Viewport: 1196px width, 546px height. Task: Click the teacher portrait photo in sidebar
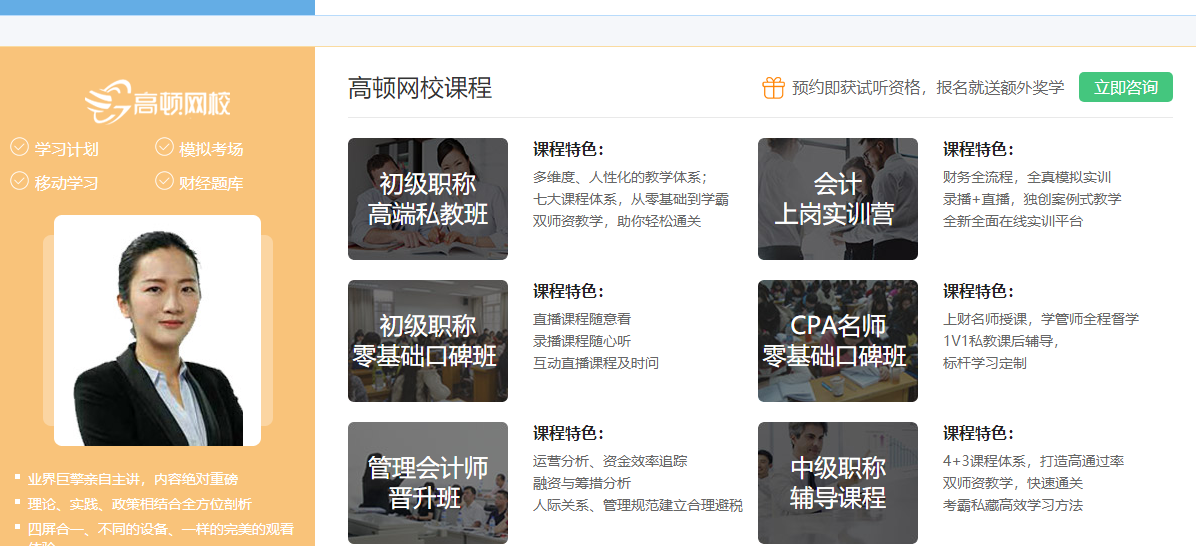coord(157,330)
